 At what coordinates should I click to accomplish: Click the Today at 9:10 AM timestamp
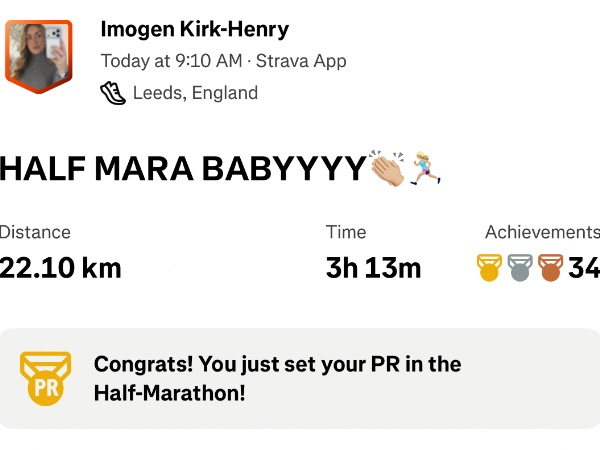171,61
